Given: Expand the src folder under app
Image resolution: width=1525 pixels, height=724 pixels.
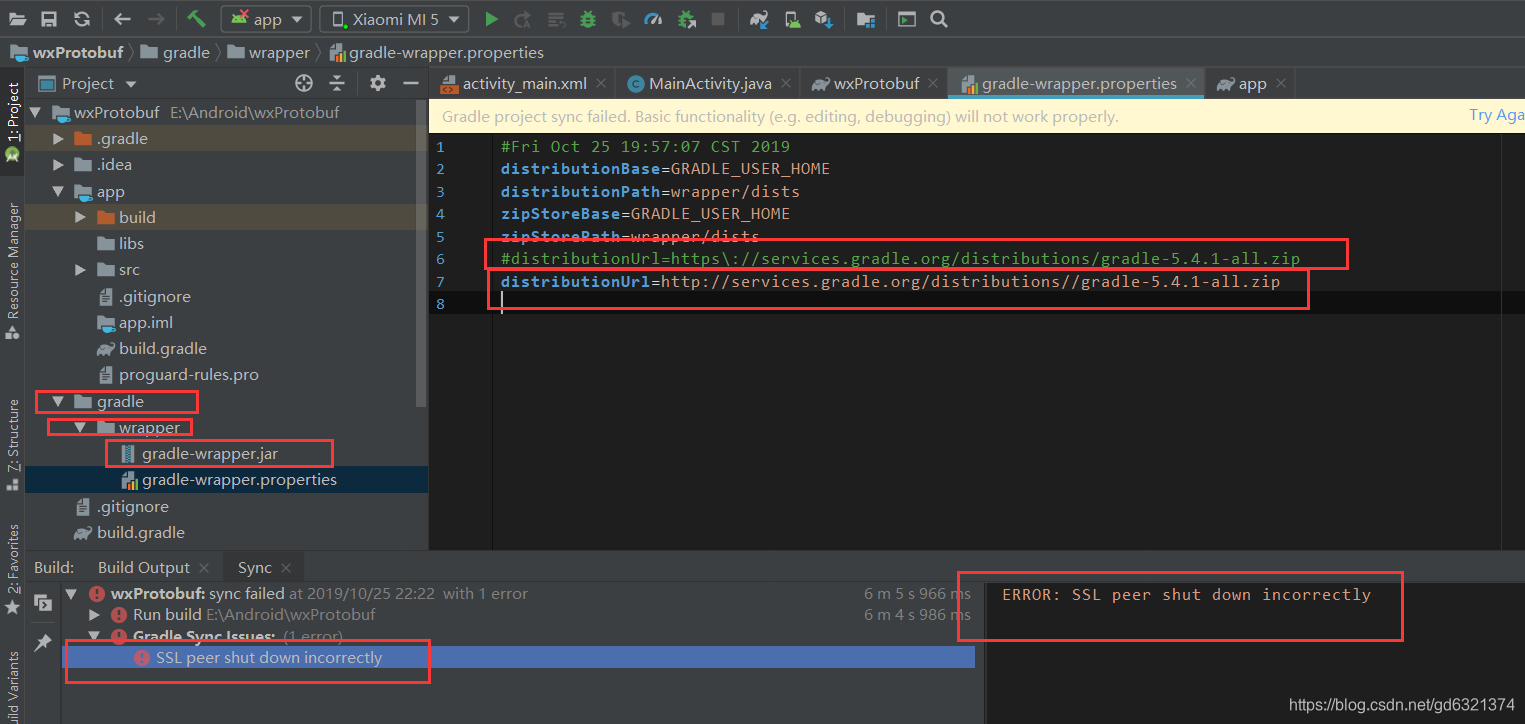Looking at the screenshot, I should 80,269.
